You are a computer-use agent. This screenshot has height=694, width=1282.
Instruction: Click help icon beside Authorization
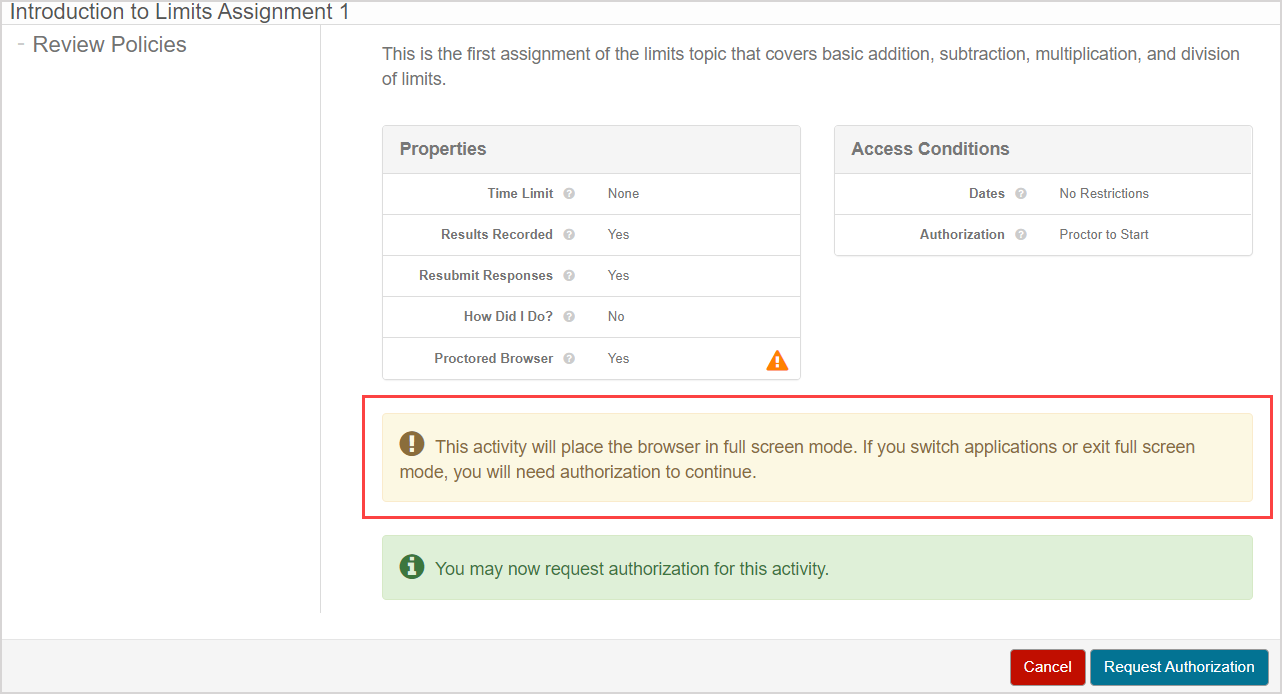pyautogui.click(x=1021, y=235)
